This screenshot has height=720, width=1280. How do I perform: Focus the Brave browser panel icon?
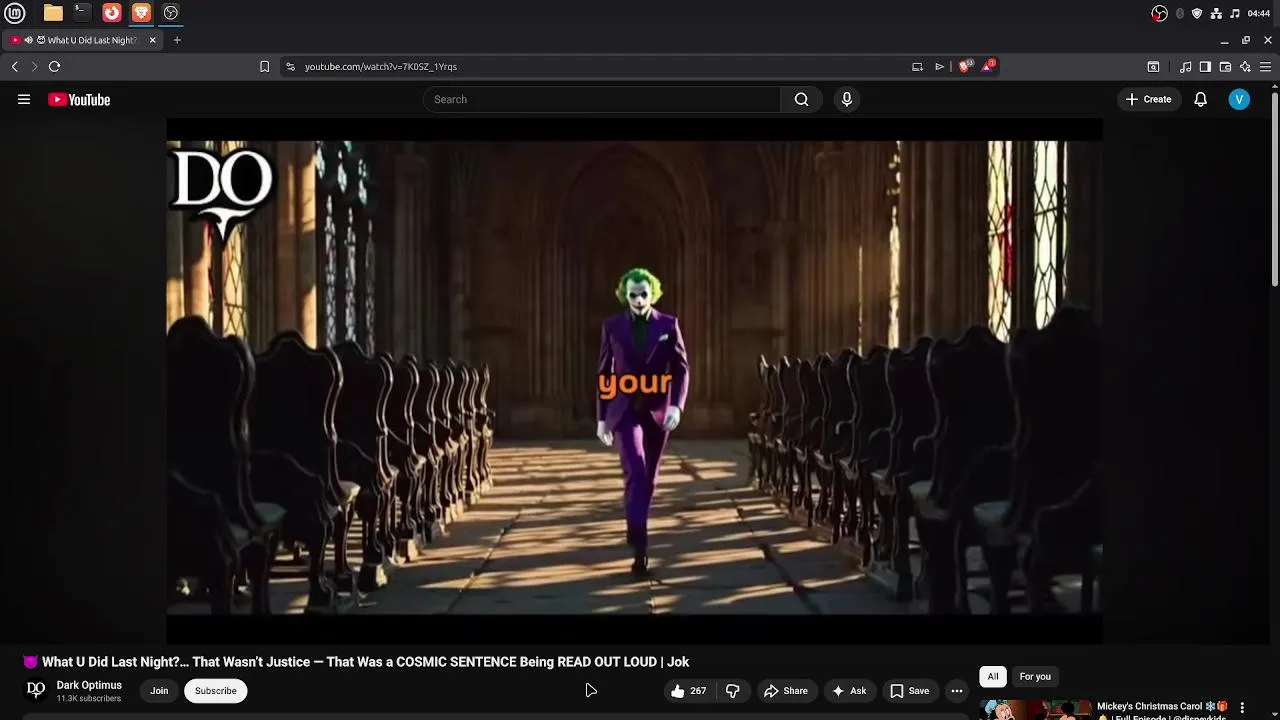(141, 13)
